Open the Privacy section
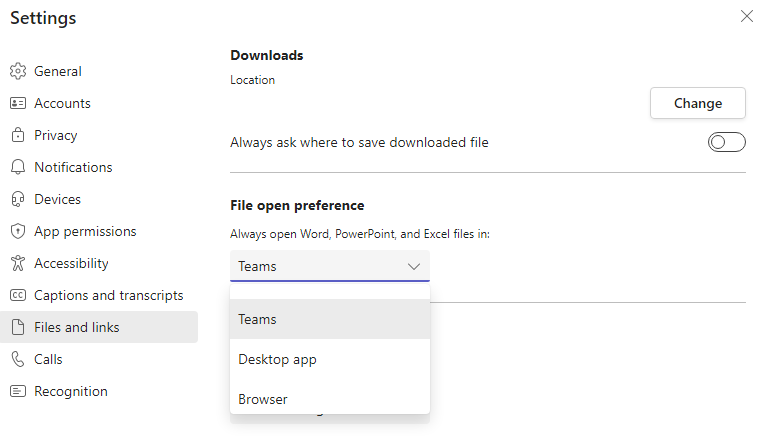 [x=99, y=135]
